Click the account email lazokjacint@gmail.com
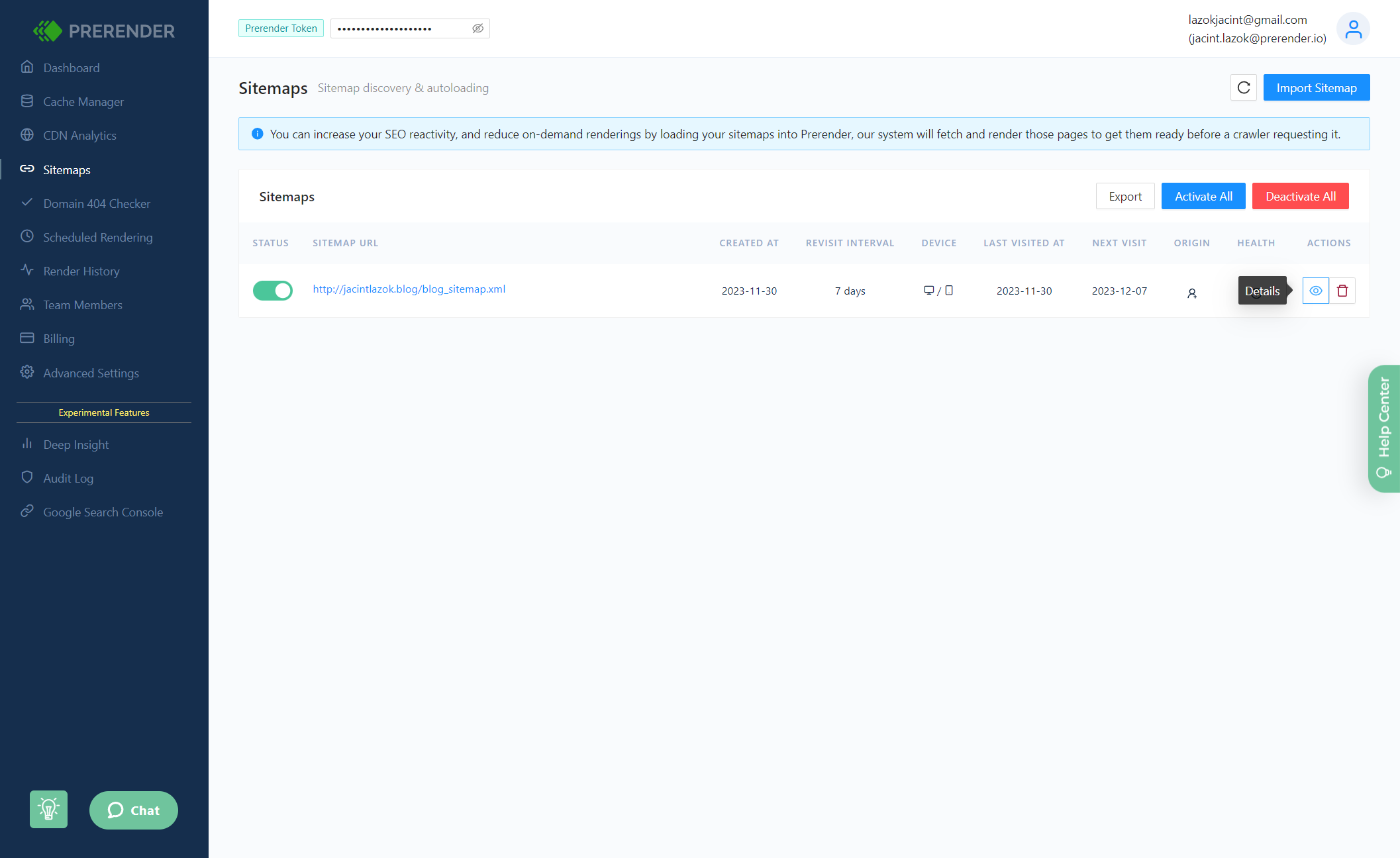Image resolution: width=1400 pixels, height=858 pixels. tap(1247, 19)
